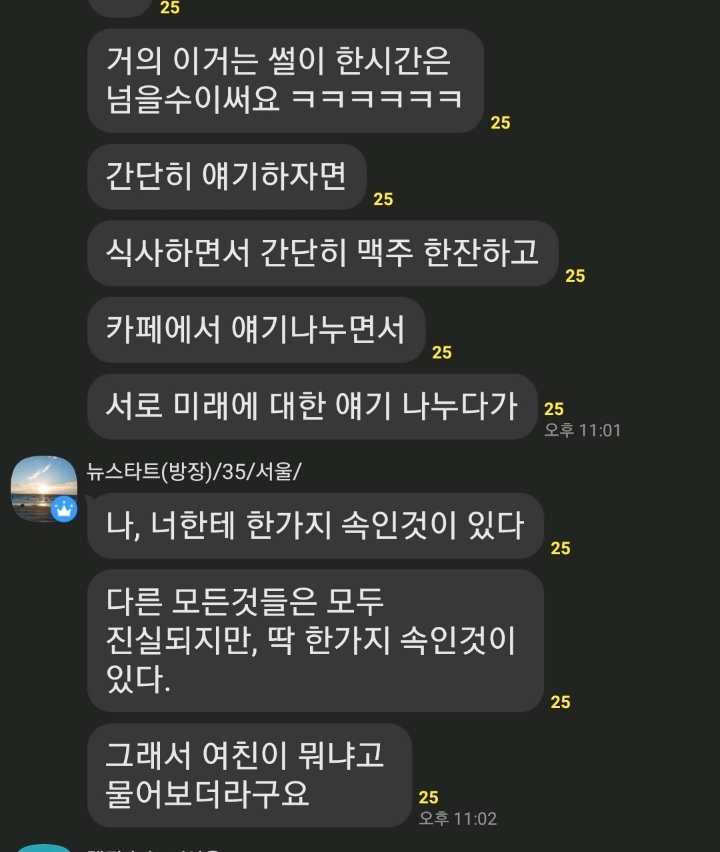Tap the teal profile avatar at bottom
This screenshot has width=720, height=852.
point(43,848)
